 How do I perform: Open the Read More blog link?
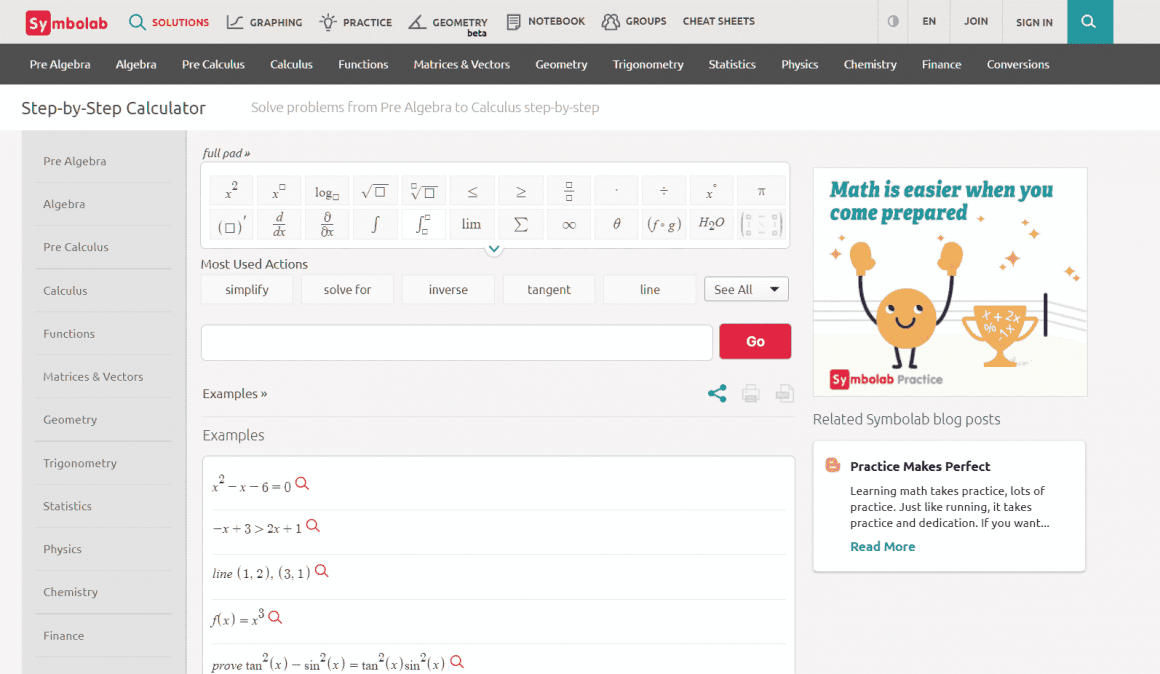(x=882, y=546)
